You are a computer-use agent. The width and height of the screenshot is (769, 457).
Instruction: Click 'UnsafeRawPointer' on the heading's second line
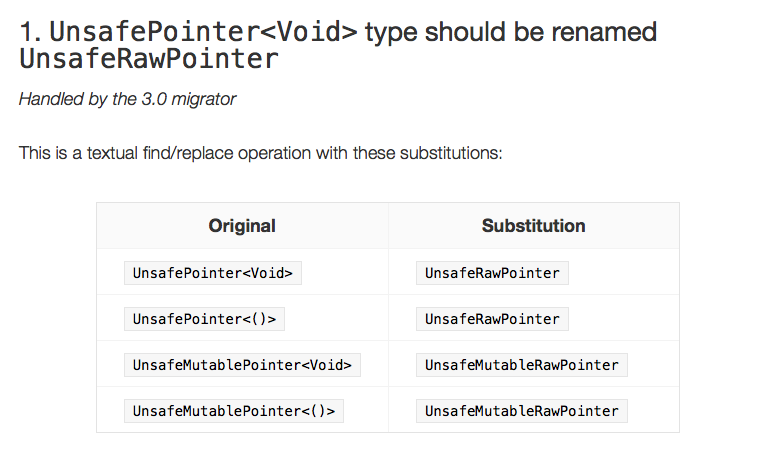coord(148,59)
